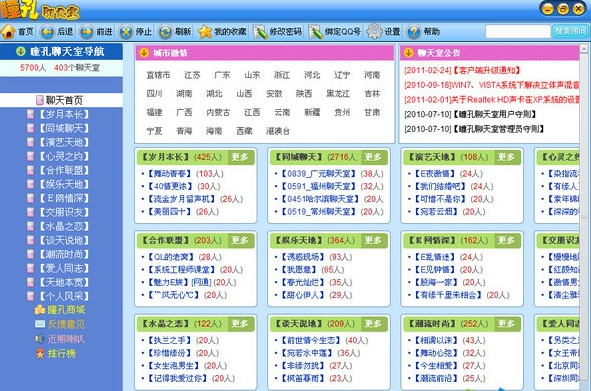Expand 更多 in the 岁月本长 card
Image resolution: width=591 pixels, height=391 pixels.
240,157
